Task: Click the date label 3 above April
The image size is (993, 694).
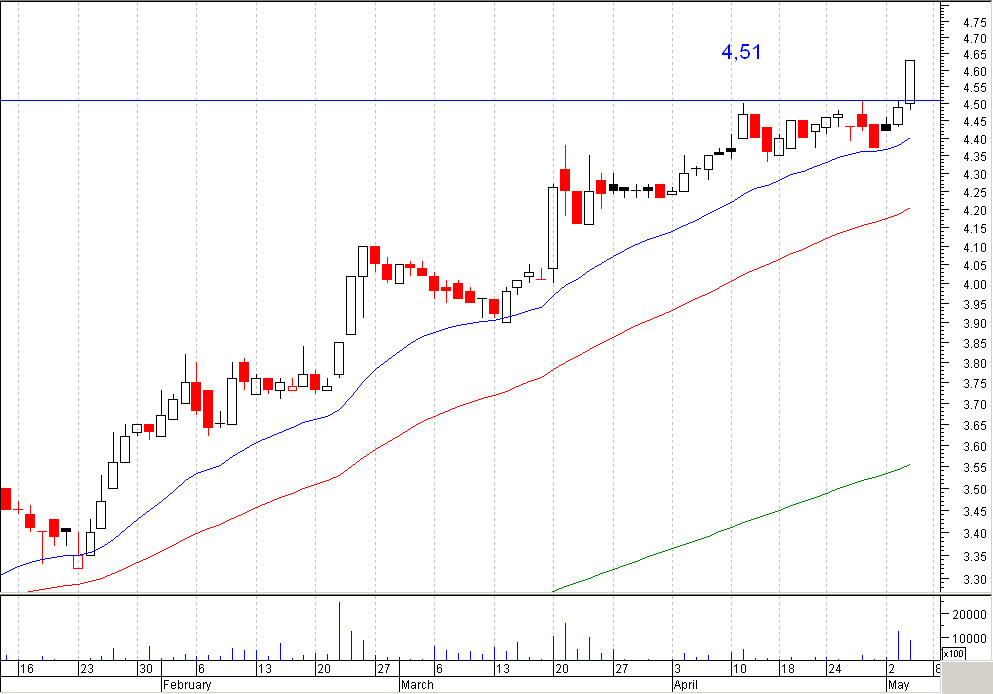Action: (x=678, y=669)
